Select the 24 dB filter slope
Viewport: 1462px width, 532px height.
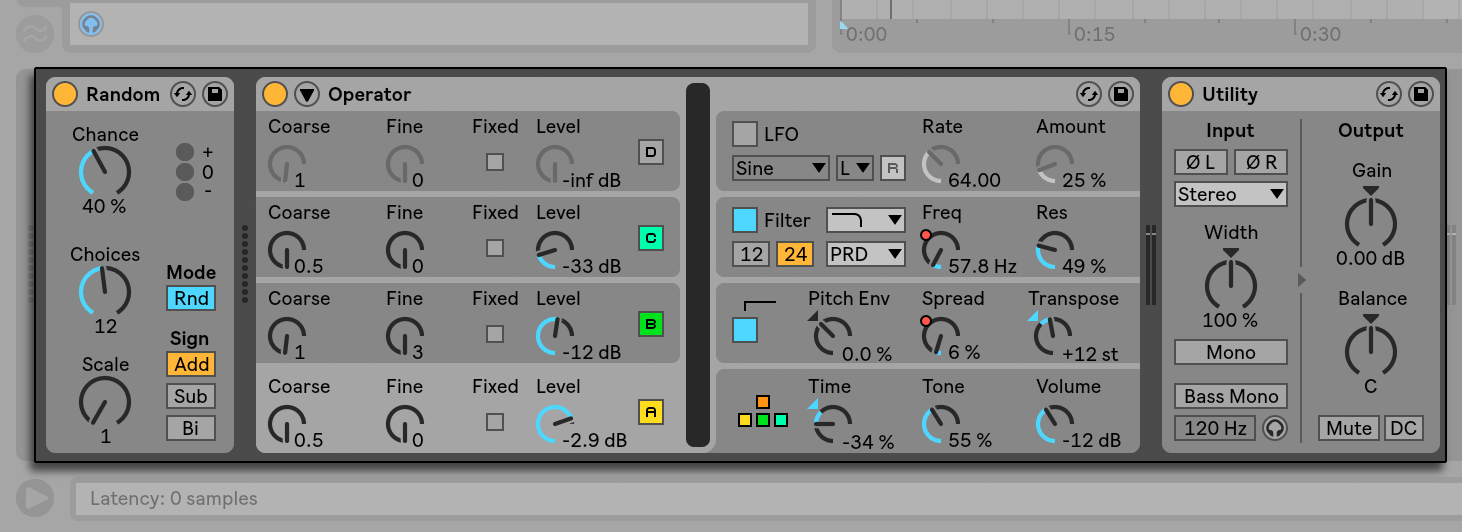click(795, 254)
